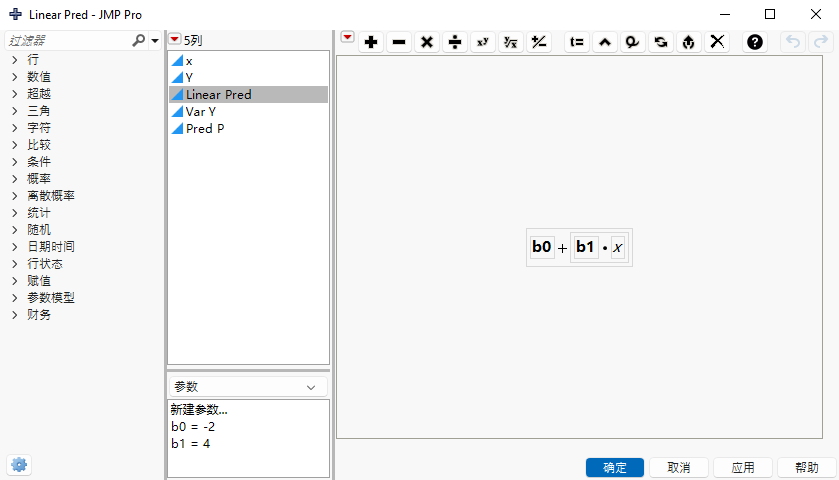The image size is (839, 480).
Task: Expand the 比较 function group
Action: tap(15, 144)
